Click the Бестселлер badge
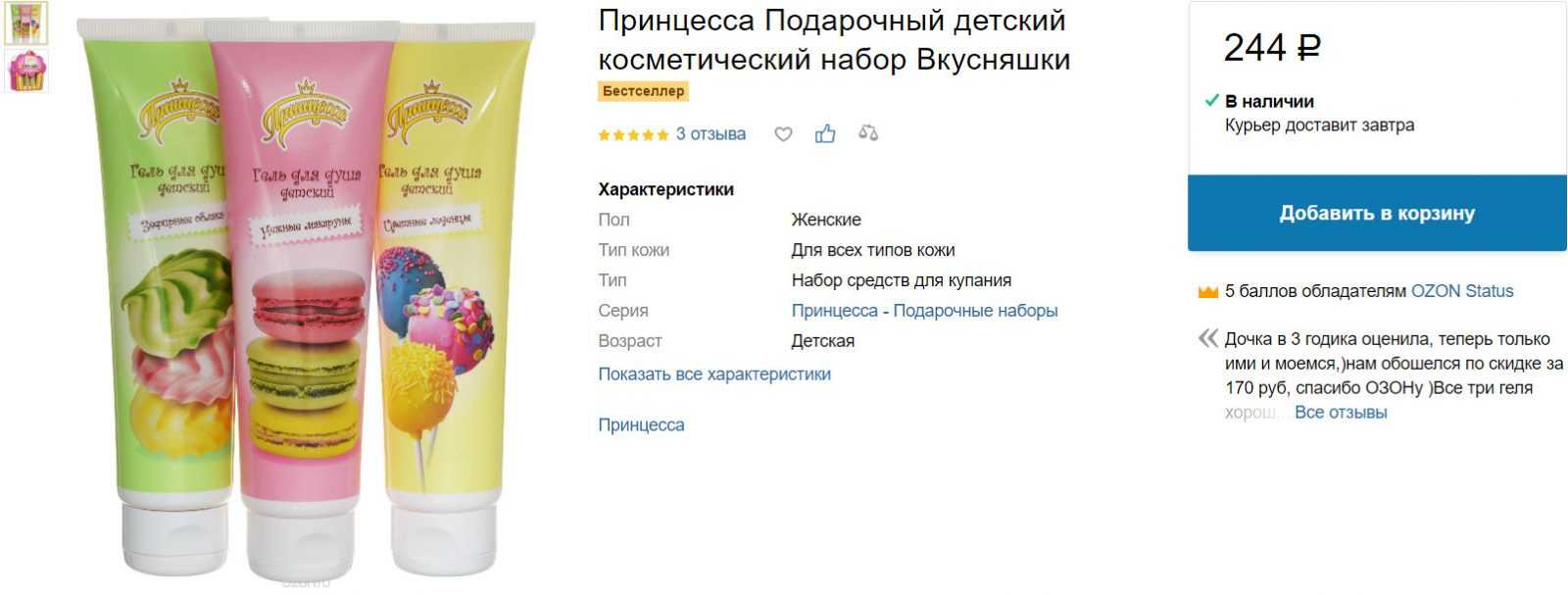The width and height of the screenshot is (1568, 595). click(x=643, y=91)
